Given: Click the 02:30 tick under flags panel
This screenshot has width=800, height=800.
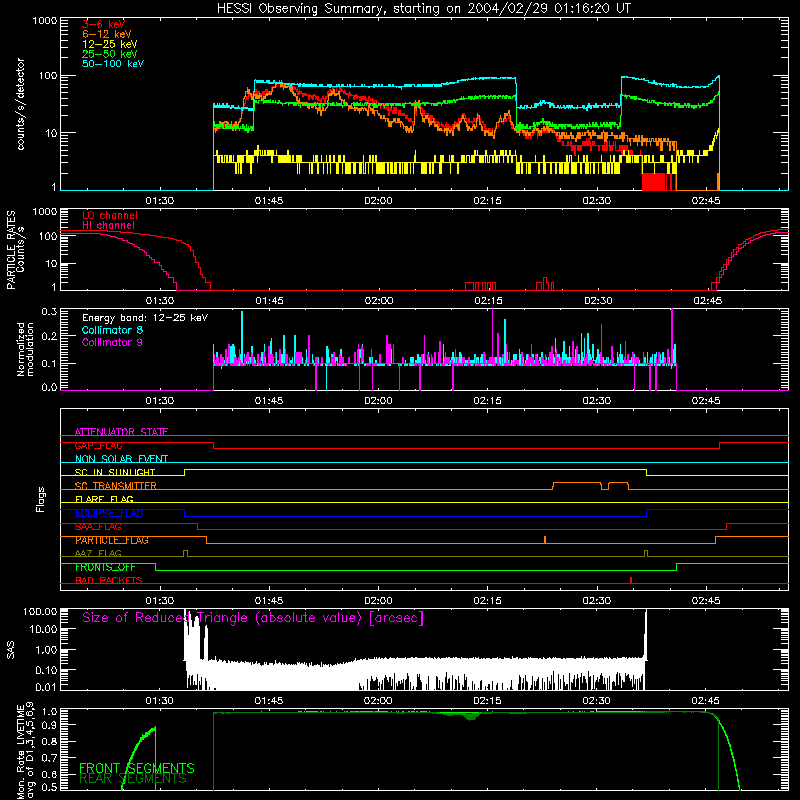Looking at the screenshot, I should (x=596, y=601).
